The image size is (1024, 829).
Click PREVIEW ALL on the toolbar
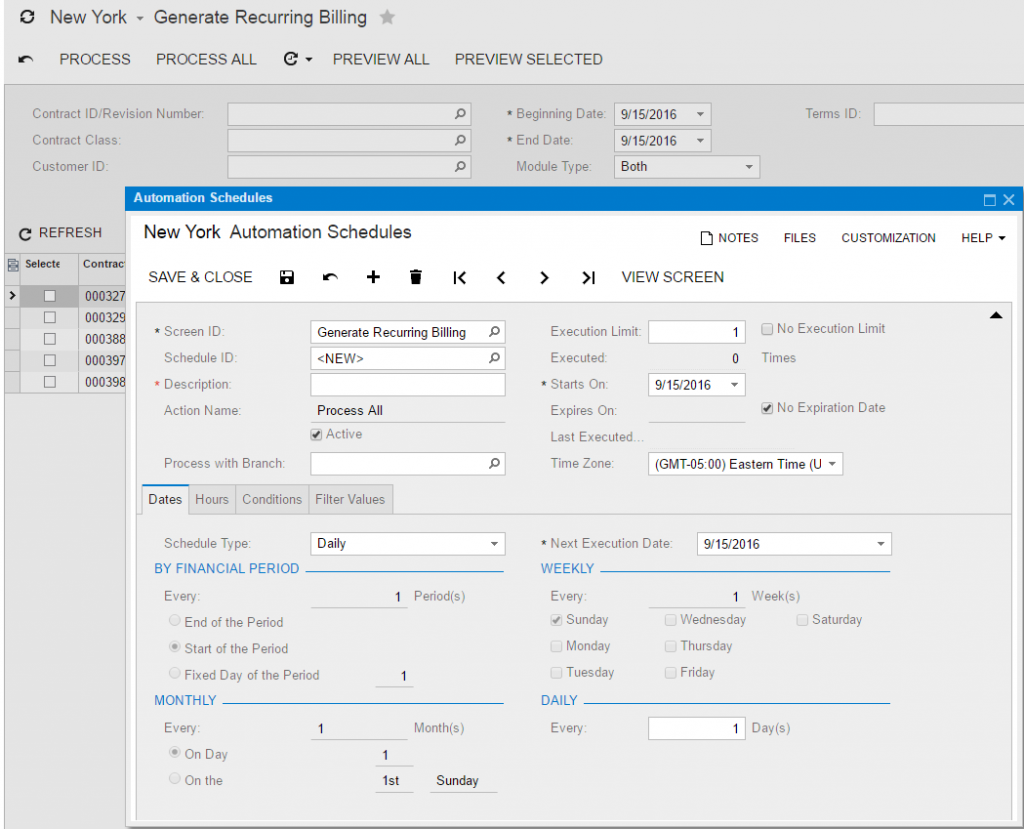[x=380, y=59]
